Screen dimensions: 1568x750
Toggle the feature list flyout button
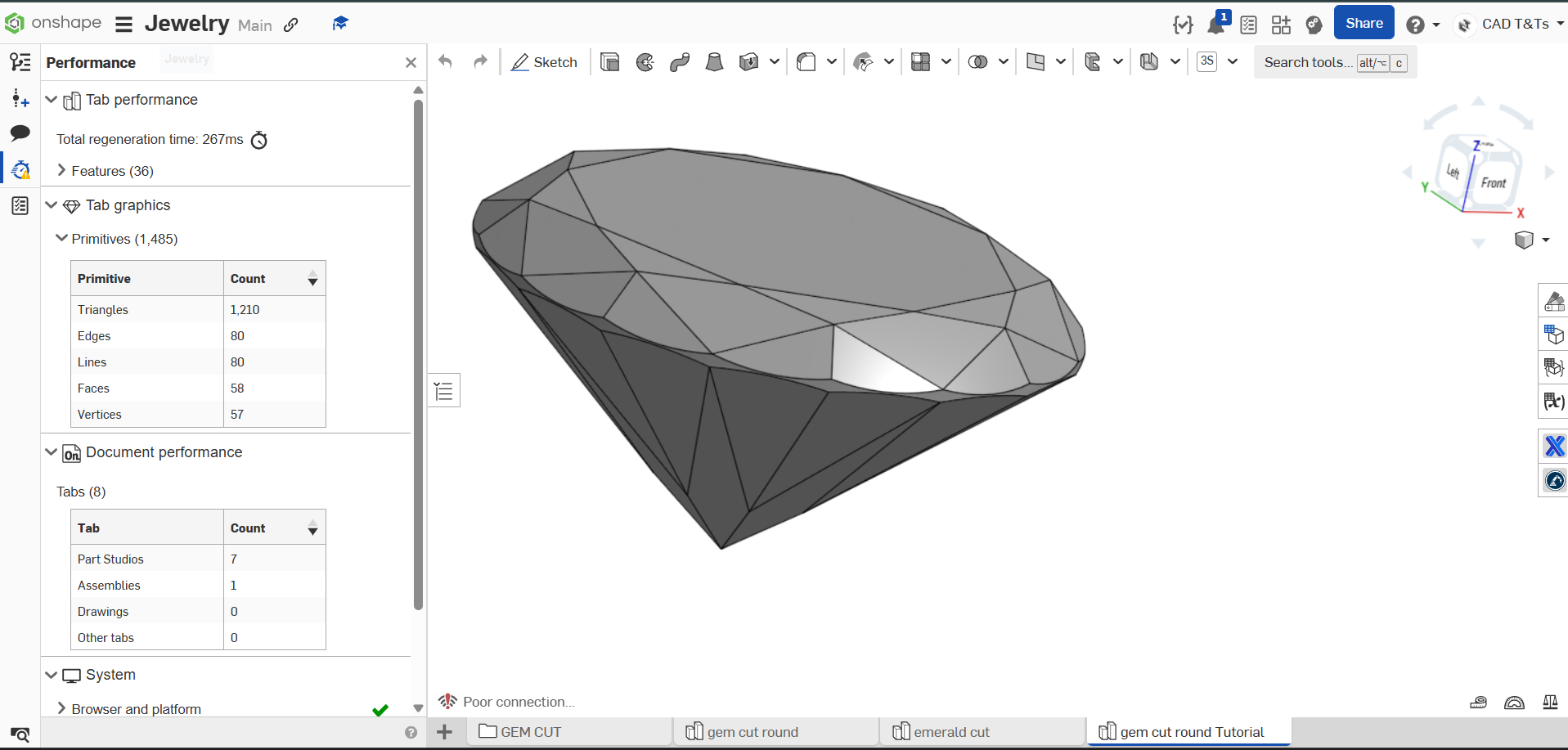444,391
